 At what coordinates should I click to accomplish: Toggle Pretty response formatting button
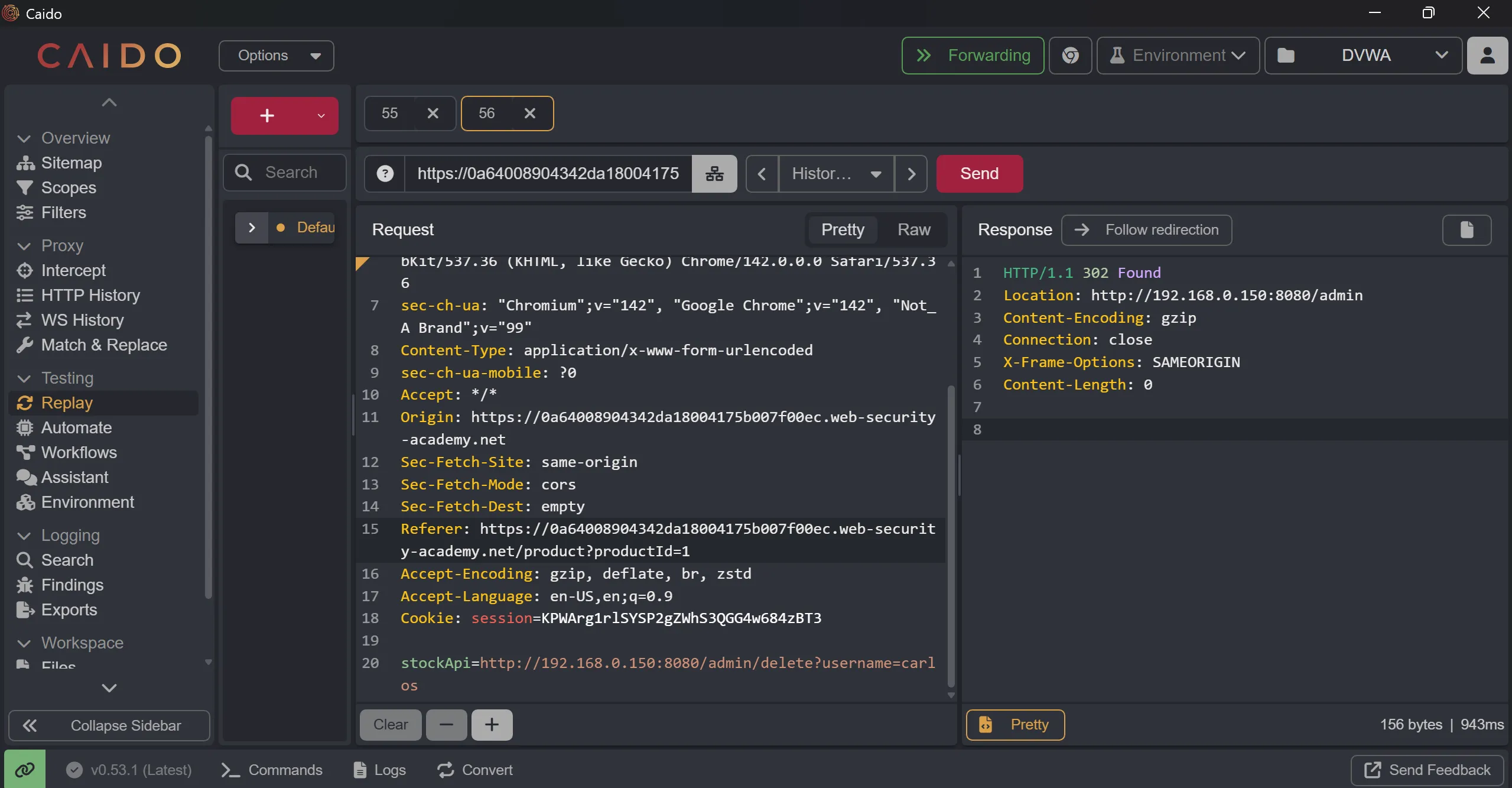tap(1015, 725)
